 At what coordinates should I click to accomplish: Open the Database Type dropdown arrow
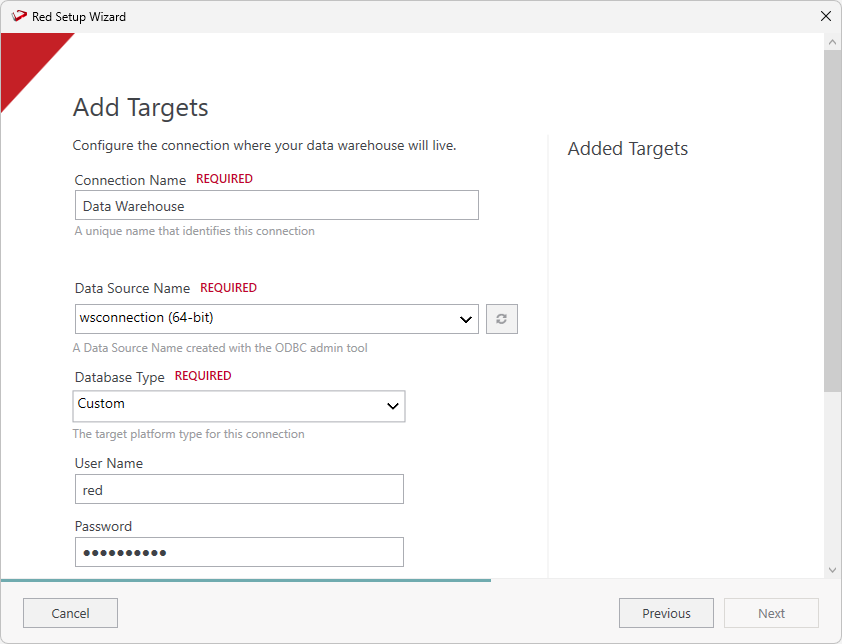[393, 406]
